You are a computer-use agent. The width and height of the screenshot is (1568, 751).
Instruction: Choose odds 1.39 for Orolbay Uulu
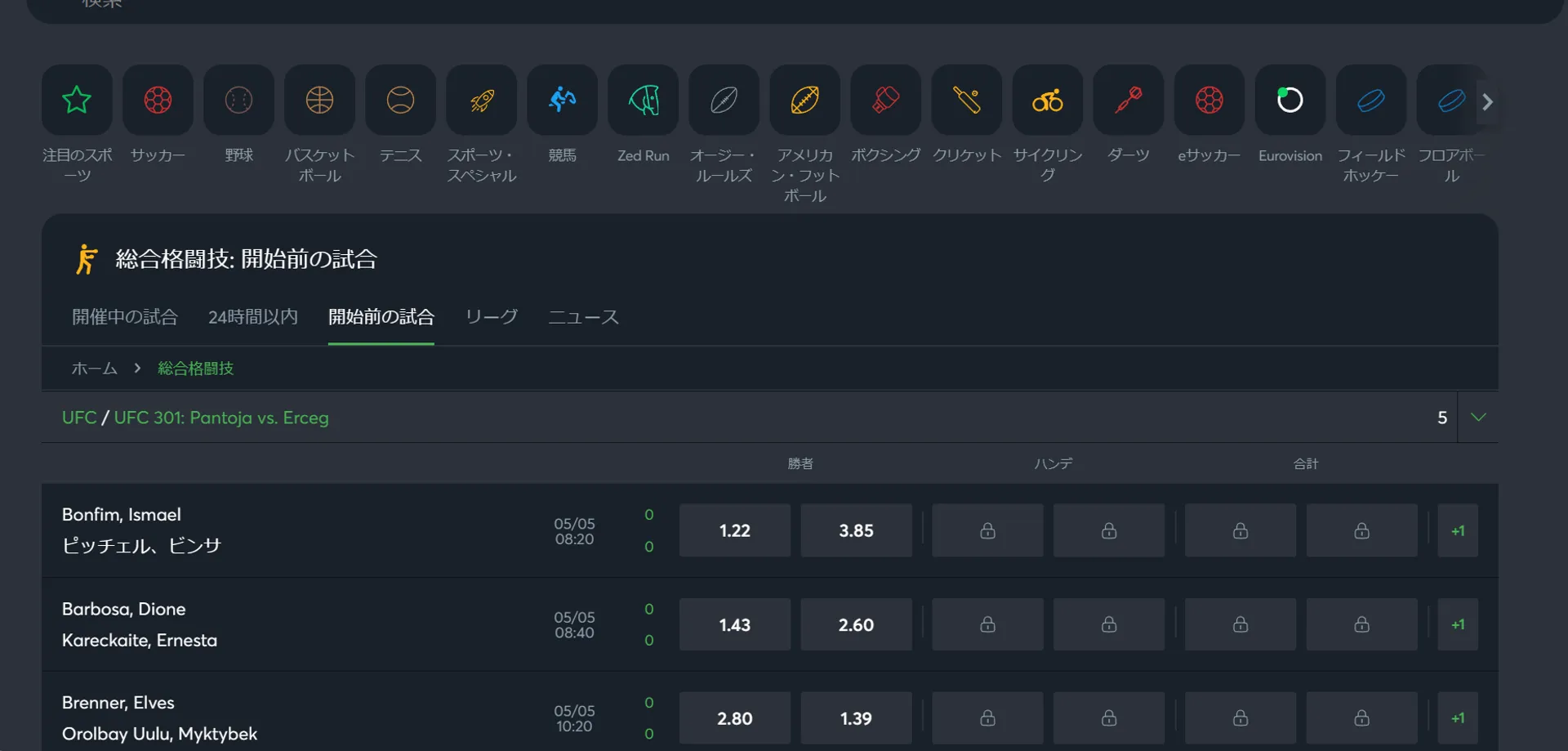(856, 718)
